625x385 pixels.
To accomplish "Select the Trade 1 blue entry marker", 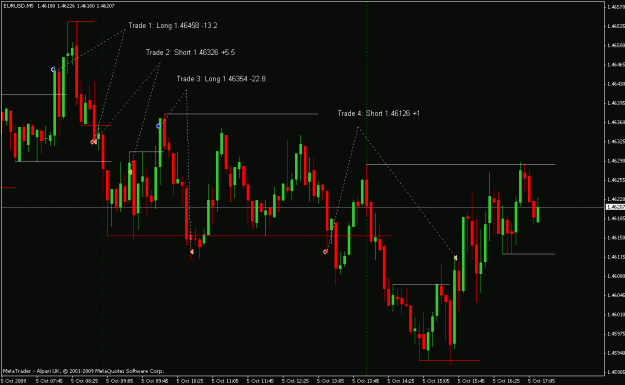I will pos(53,69).
